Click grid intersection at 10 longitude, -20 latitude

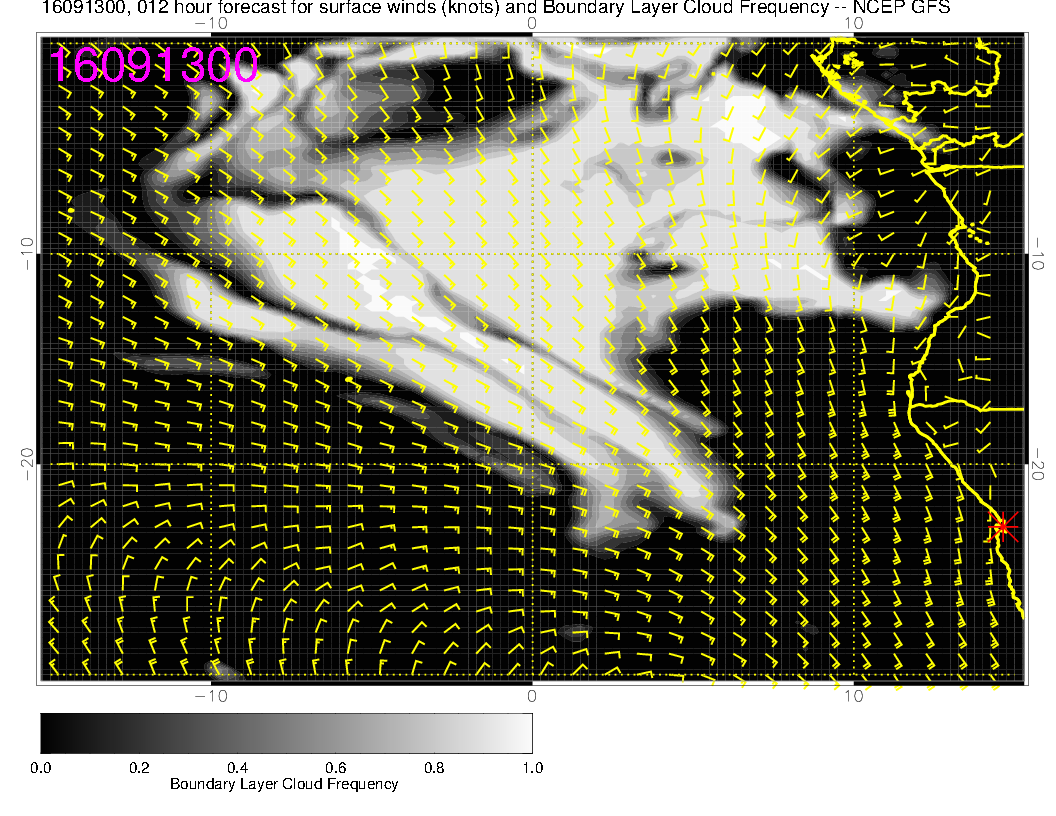coord(853,464)
